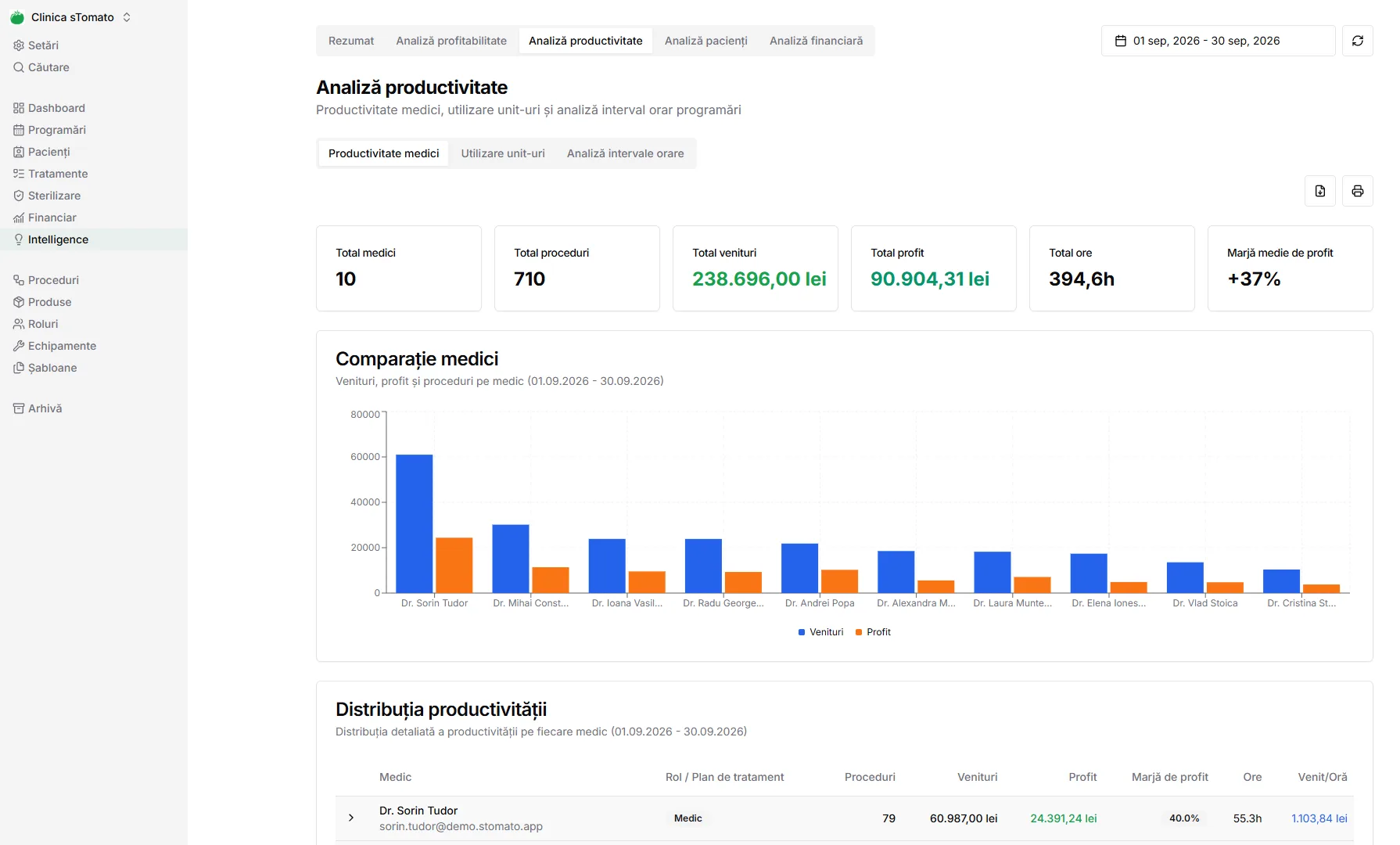Screen dimensions: 1400x845
Task: Navigate to Pacienți section
Action: [41, 152]
